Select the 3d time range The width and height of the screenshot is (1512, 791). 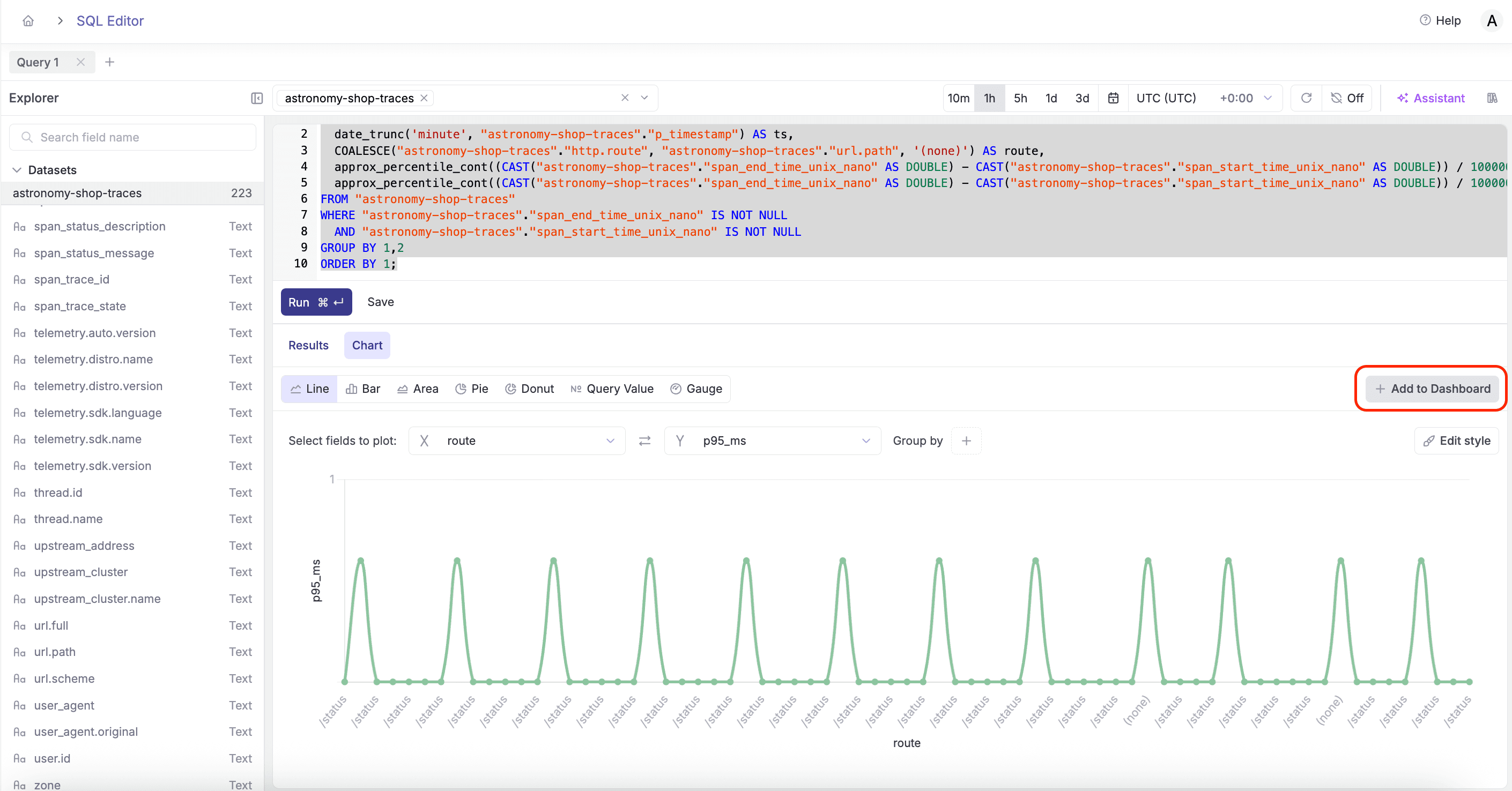click(1082, 98)
